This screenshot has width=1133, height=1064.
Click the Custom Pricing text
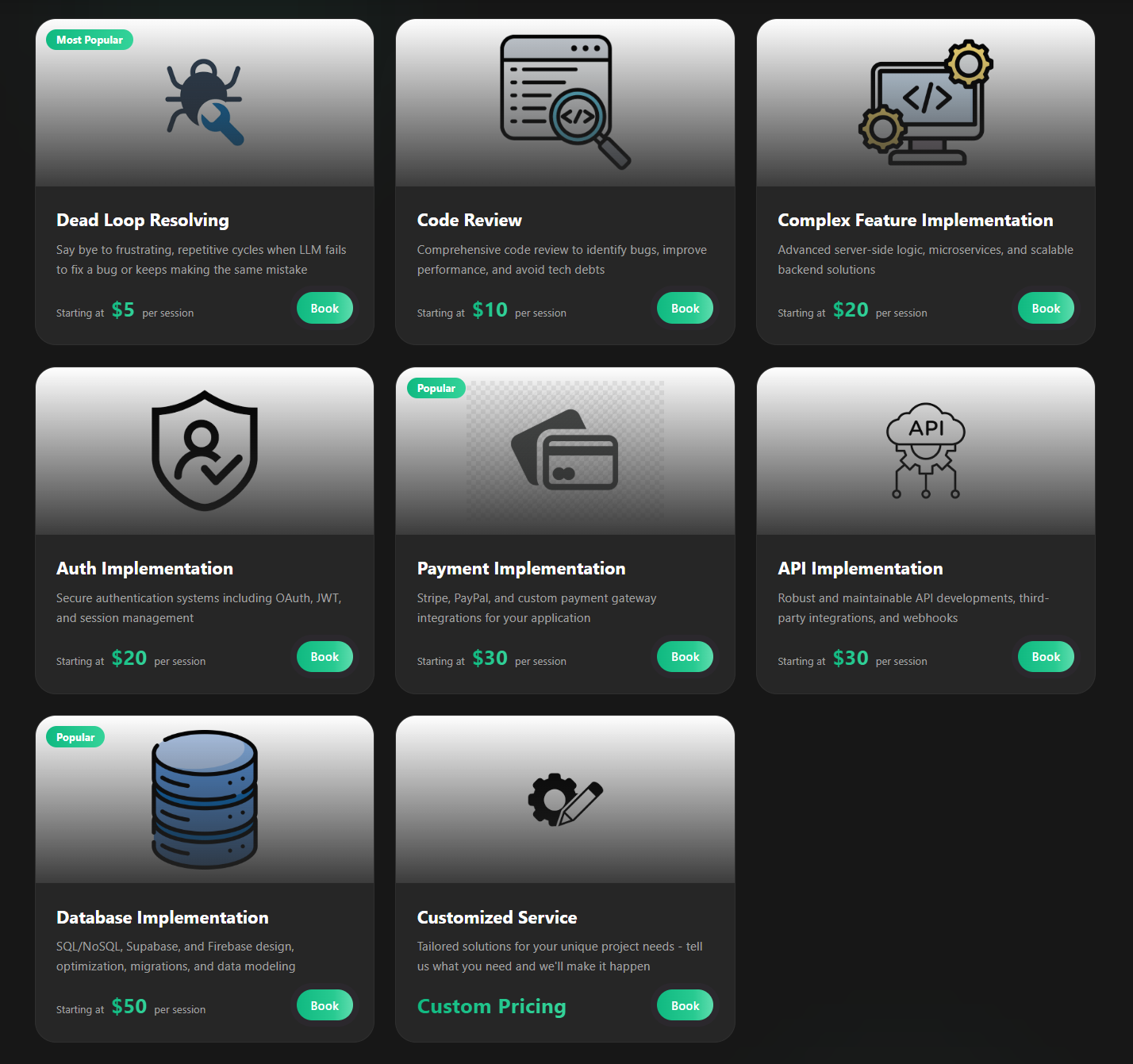point(492,1006)
